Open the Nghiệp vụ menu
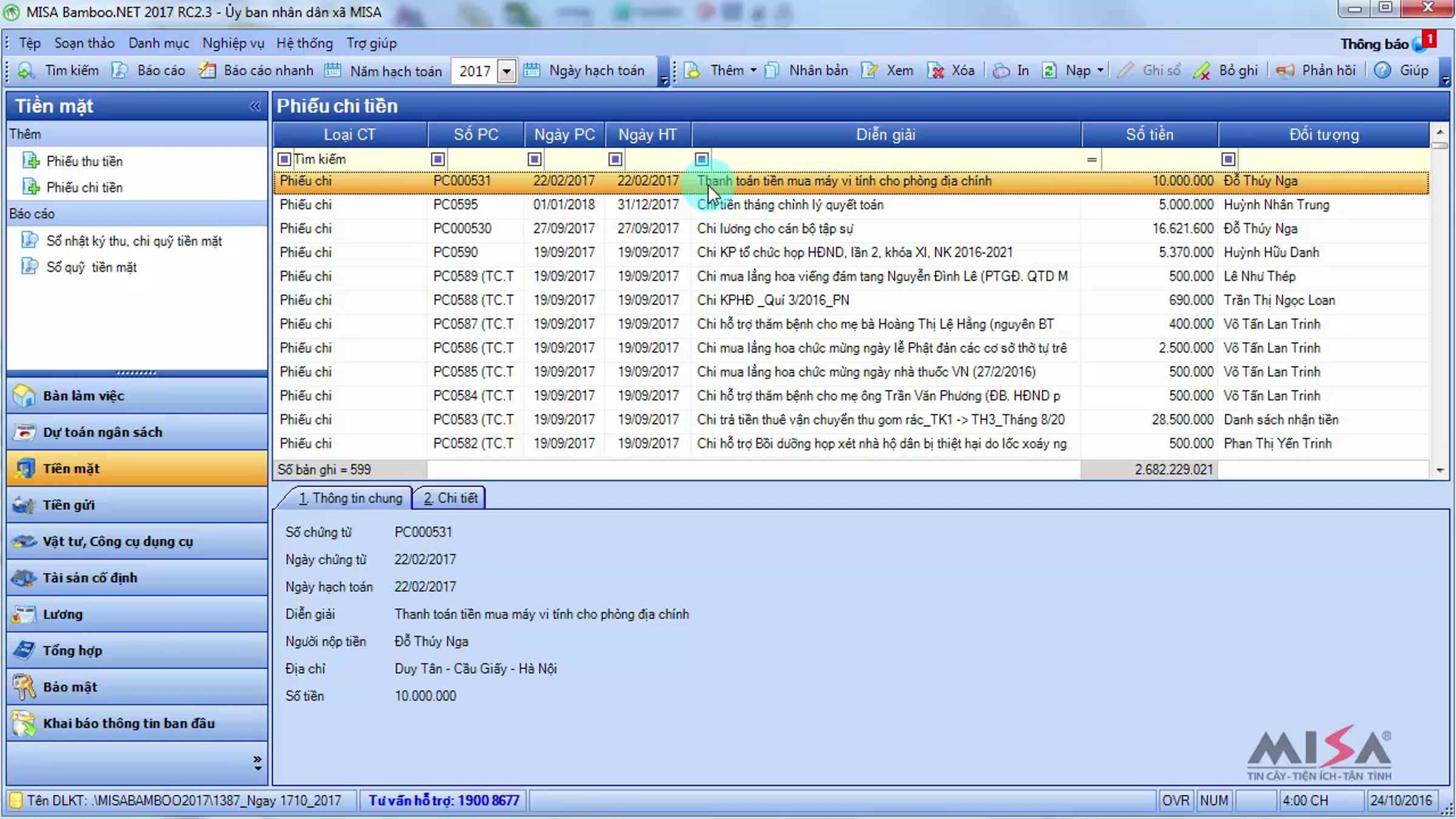The height and width of the screenshot is (819, 1456). 234,43
